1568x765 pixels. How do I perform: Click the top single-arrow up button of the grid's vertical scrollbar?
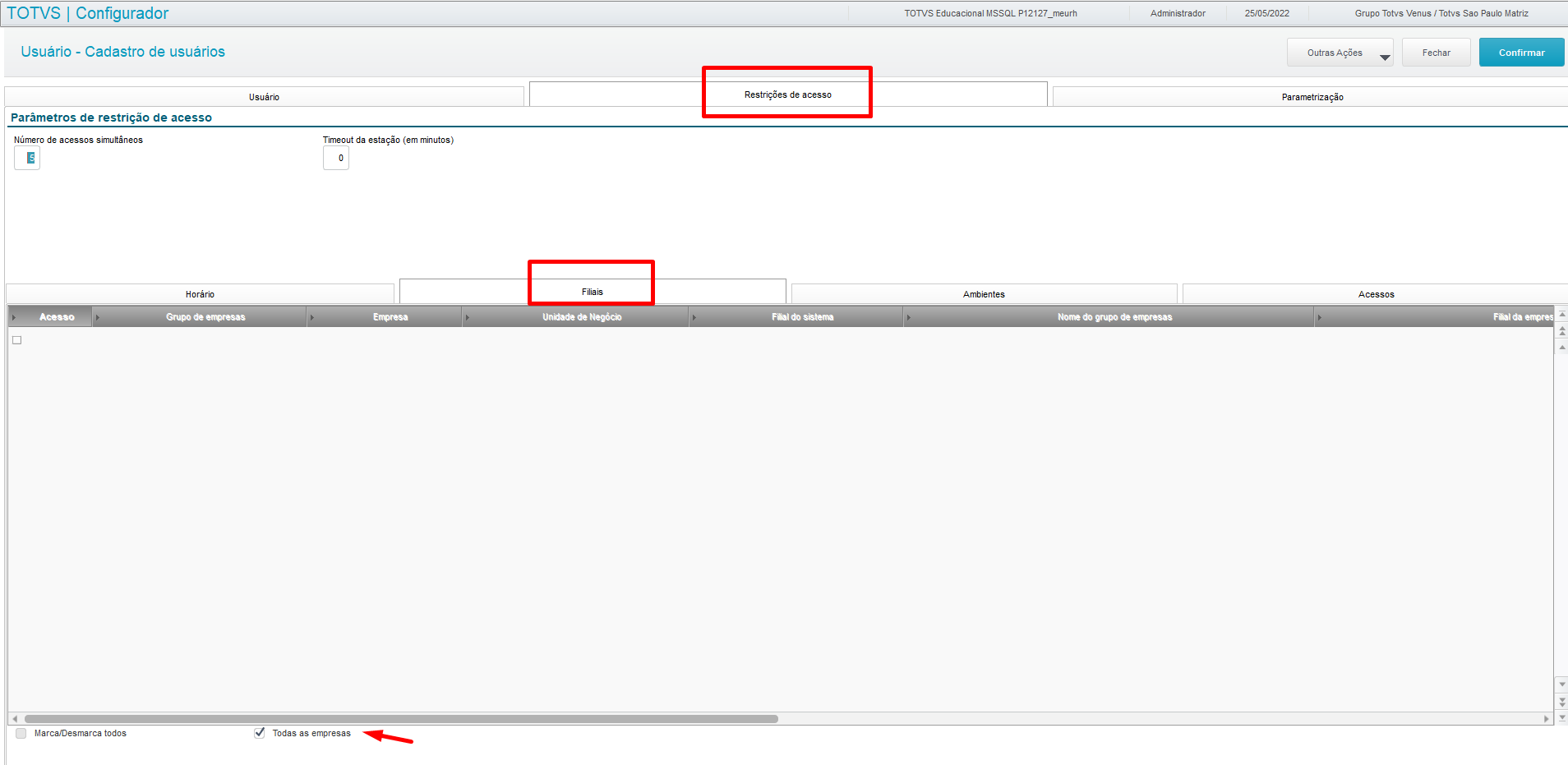1562,347
